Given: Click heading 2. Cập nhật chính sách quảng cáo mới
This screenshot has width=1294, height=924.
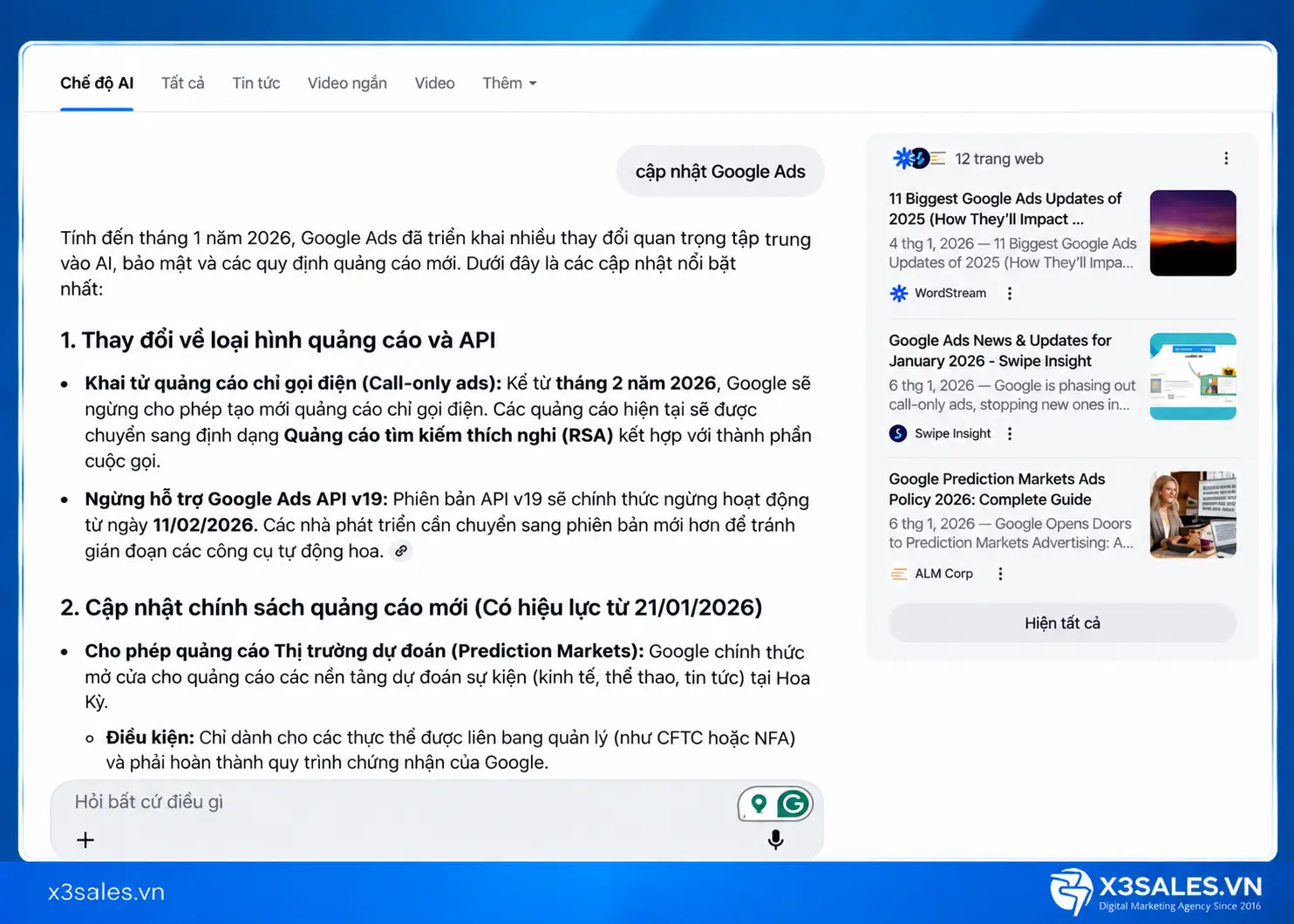Looking at the screenshot, I should pyautogui.click(x=412, y=608).
